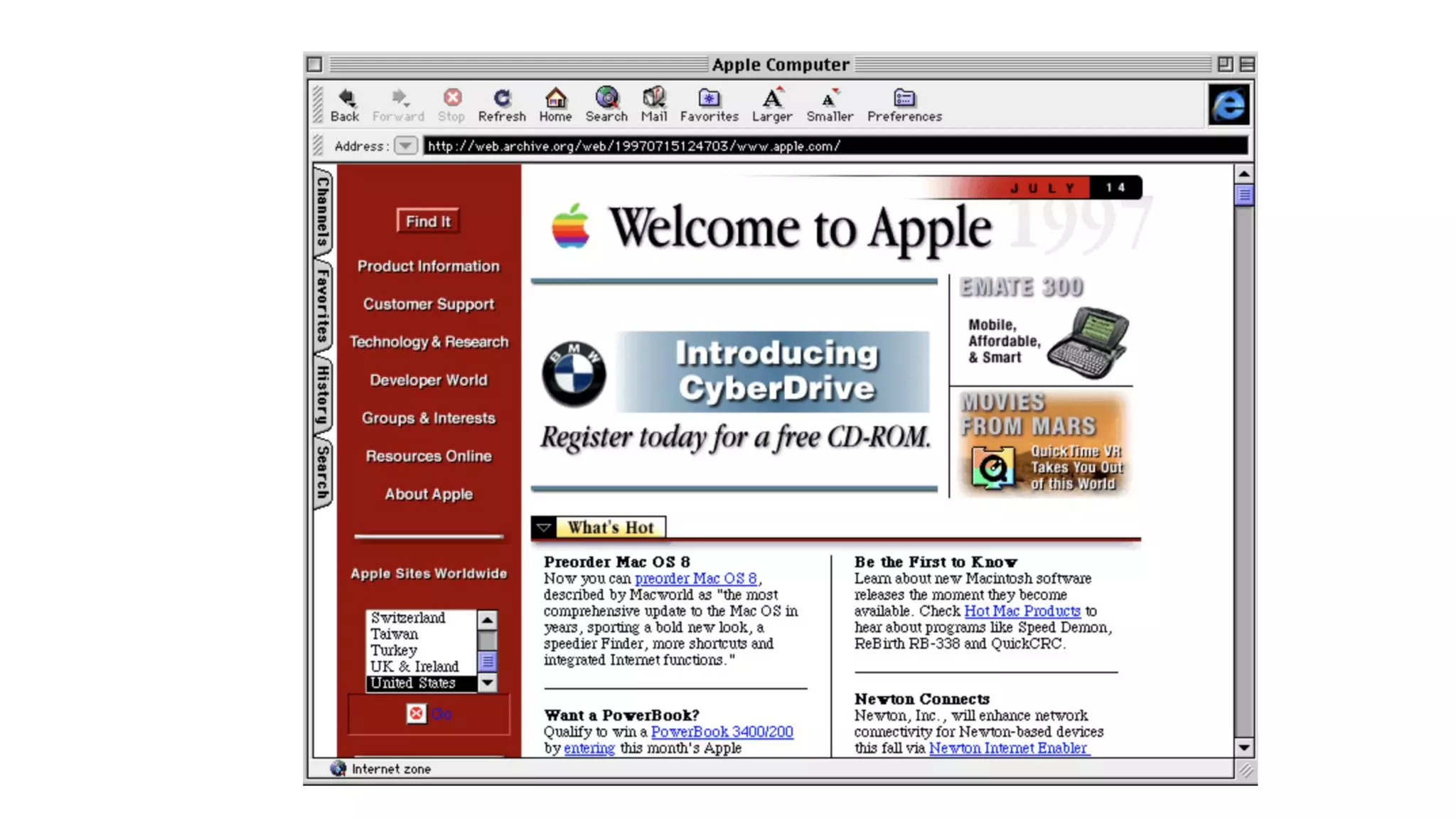The image size is (1456, 819).
Task: Make text Smaller with toolbar icon
Action: [x=829, y=98]
